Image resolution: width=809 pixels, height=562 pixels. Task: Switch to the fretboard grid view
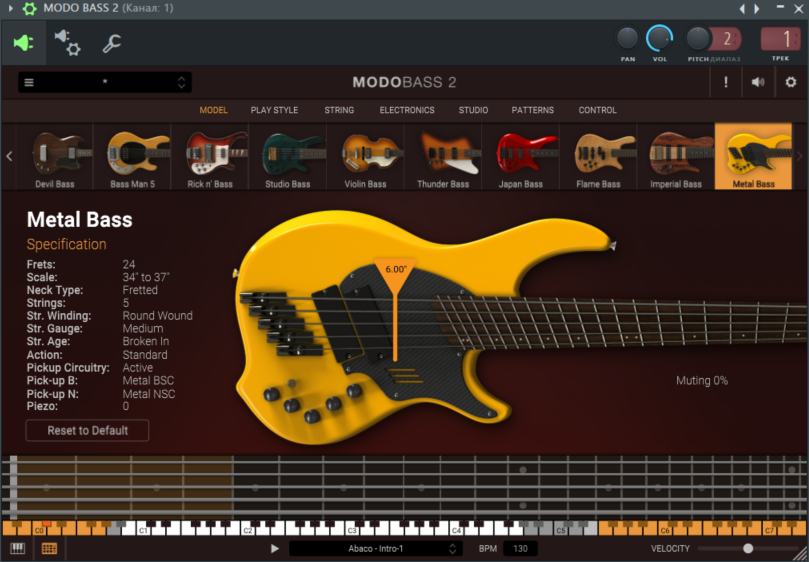(49, 548)
